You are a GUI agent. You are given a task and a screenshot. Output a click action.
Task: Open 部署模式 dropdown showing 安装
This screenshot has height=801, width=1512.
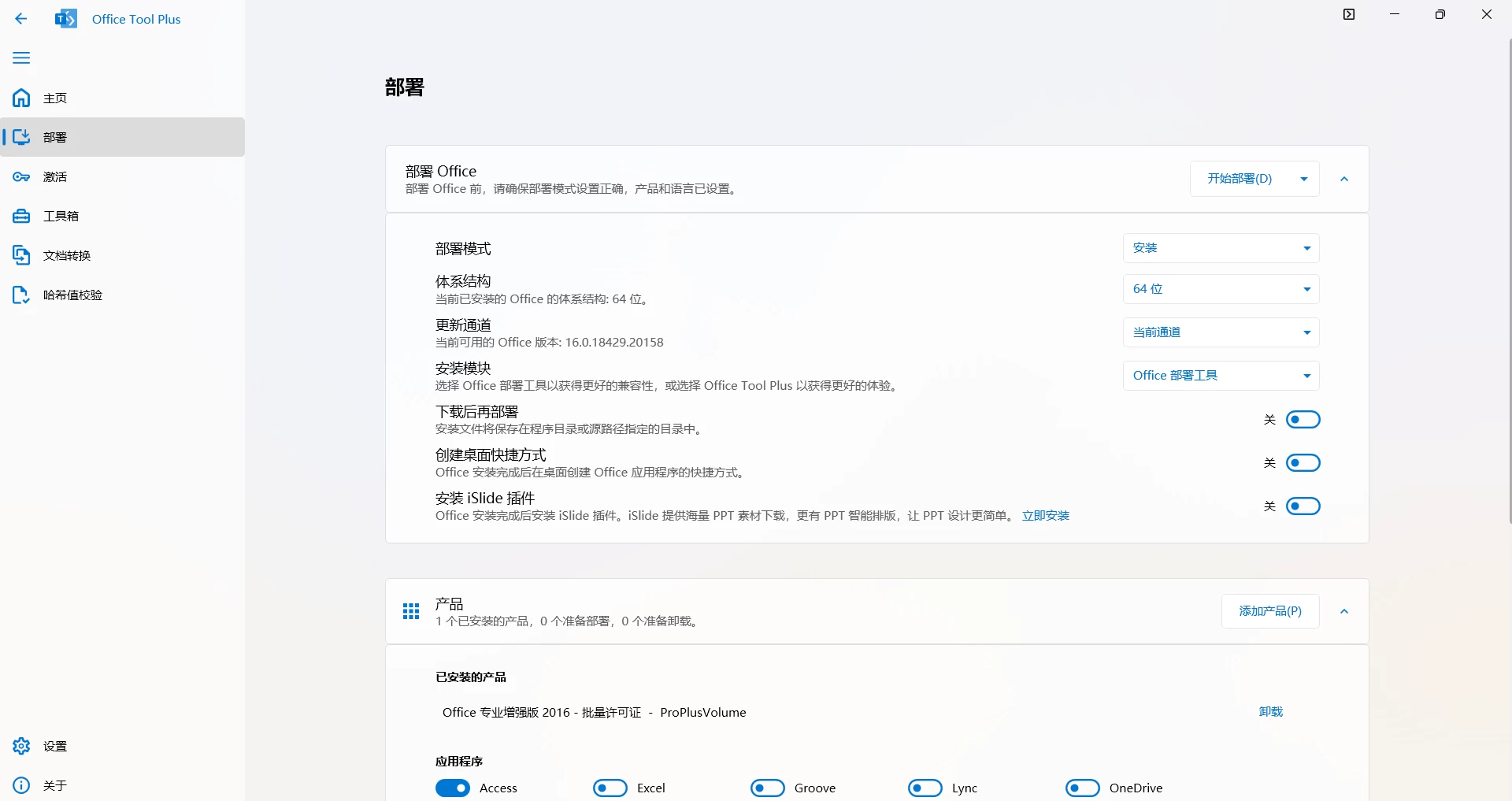tap(1221, 248)
